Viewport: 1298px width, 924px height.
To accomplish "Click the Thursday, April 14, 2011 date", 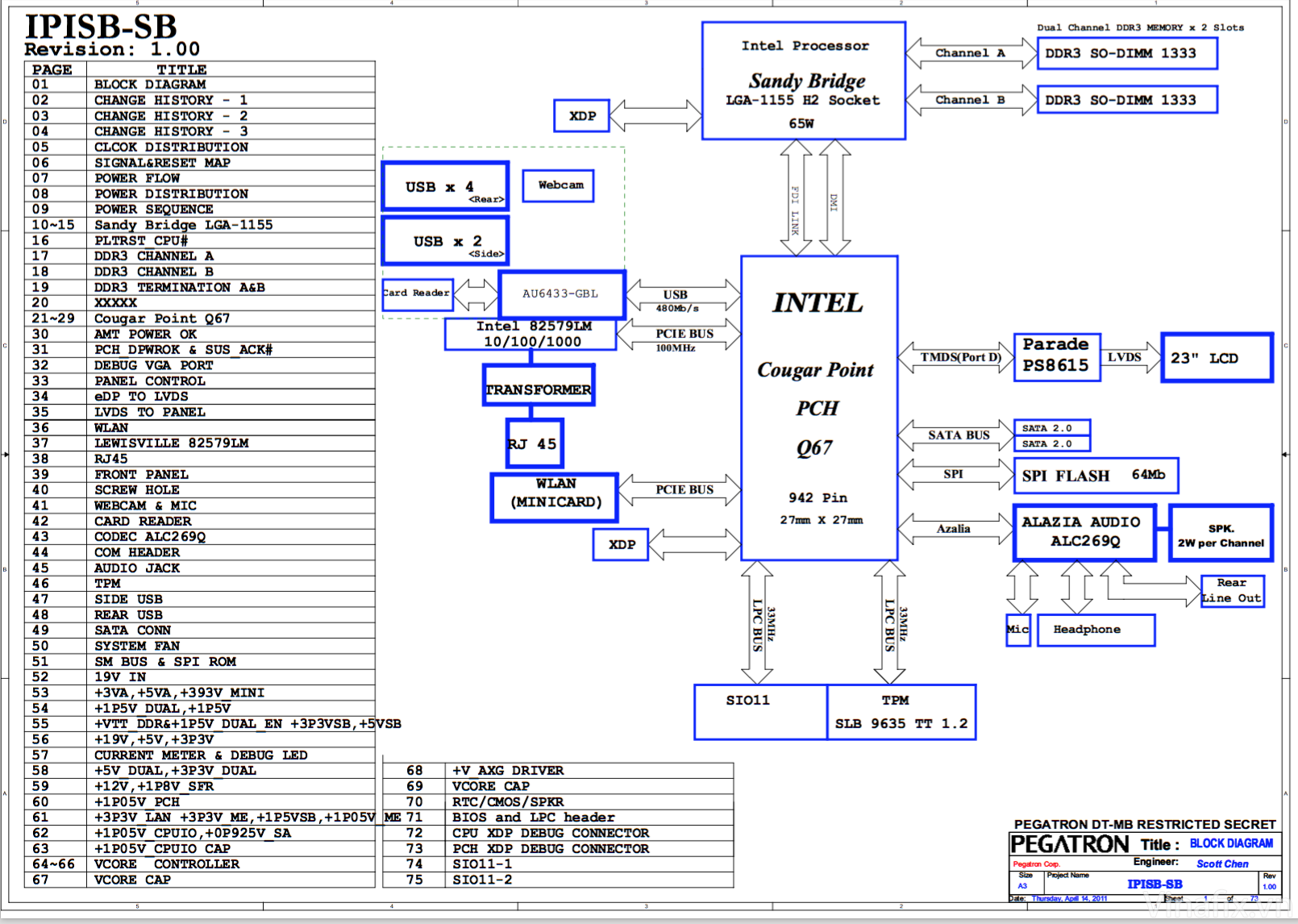I will (1069, 898).
